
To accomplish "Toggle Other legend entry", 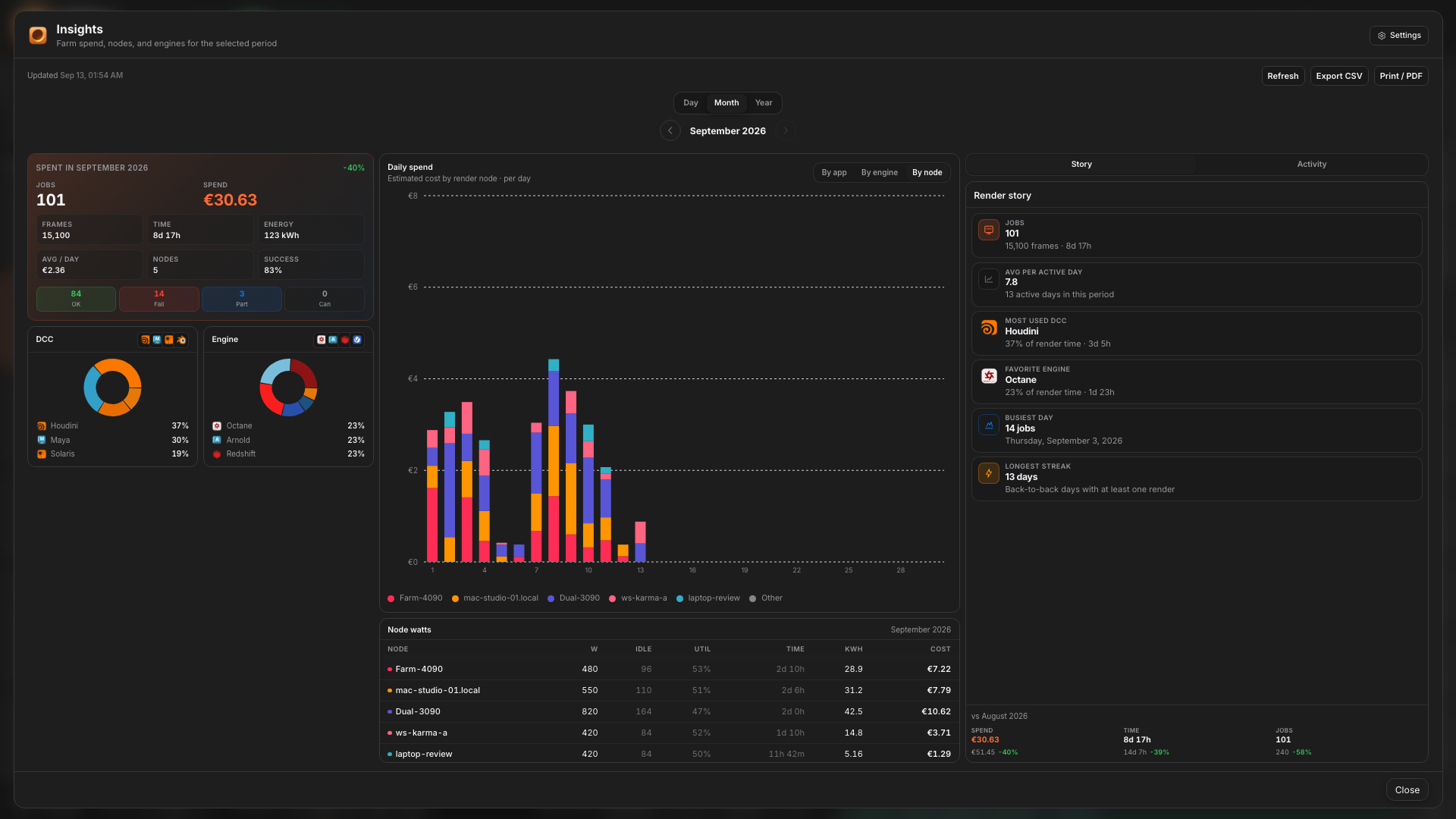I will (766, 598).
